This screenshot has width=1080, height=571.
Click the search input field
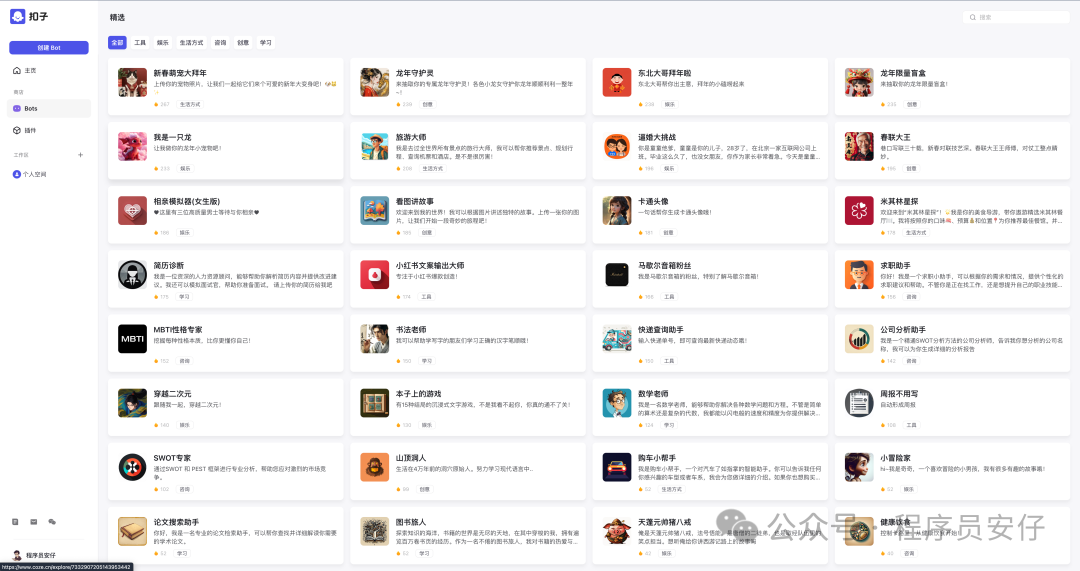(1016, 17)
